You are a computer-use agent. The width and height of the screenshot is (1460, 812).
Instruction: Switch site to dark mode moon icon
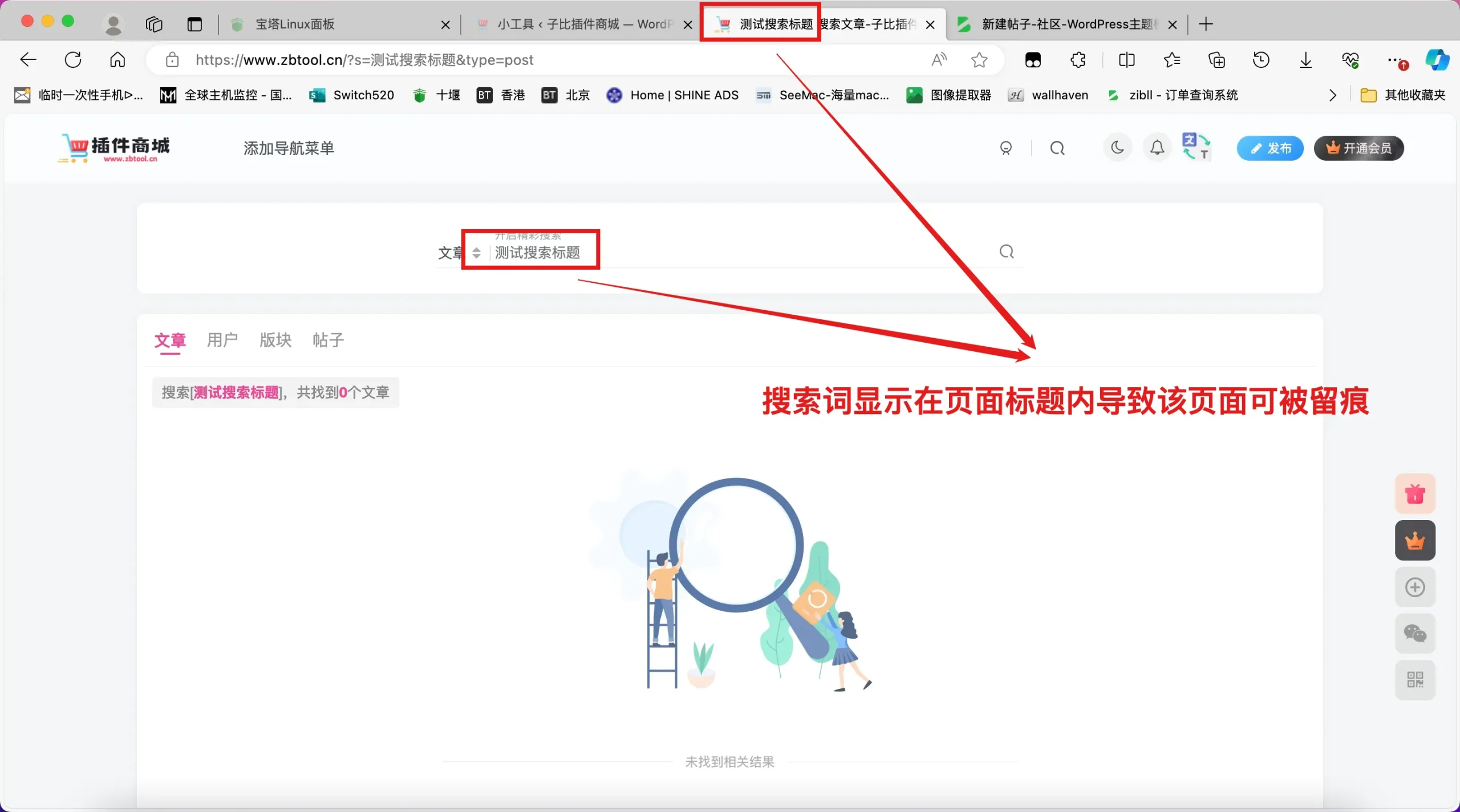pyautogui.click(x=1117, y=148)
